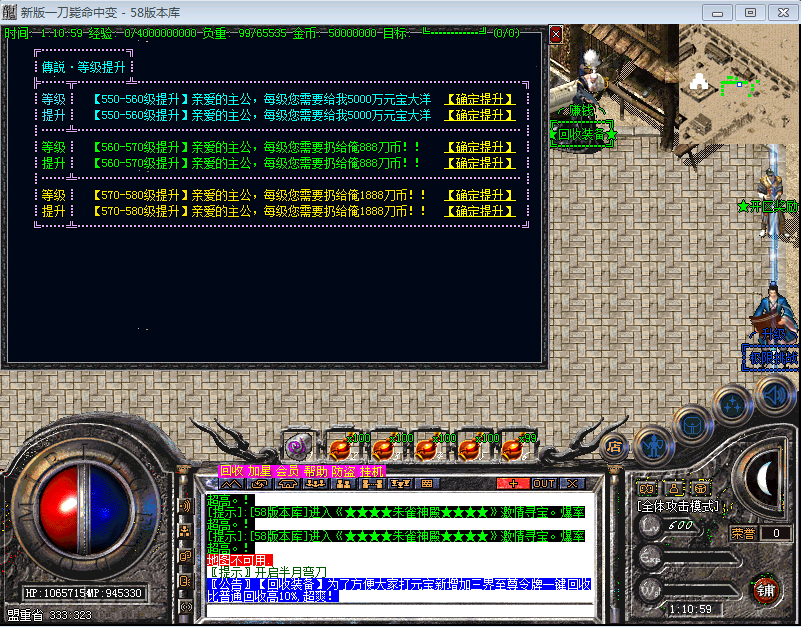Open the 会员 menu item
The image size is (801, 627).
pos(287,471)
